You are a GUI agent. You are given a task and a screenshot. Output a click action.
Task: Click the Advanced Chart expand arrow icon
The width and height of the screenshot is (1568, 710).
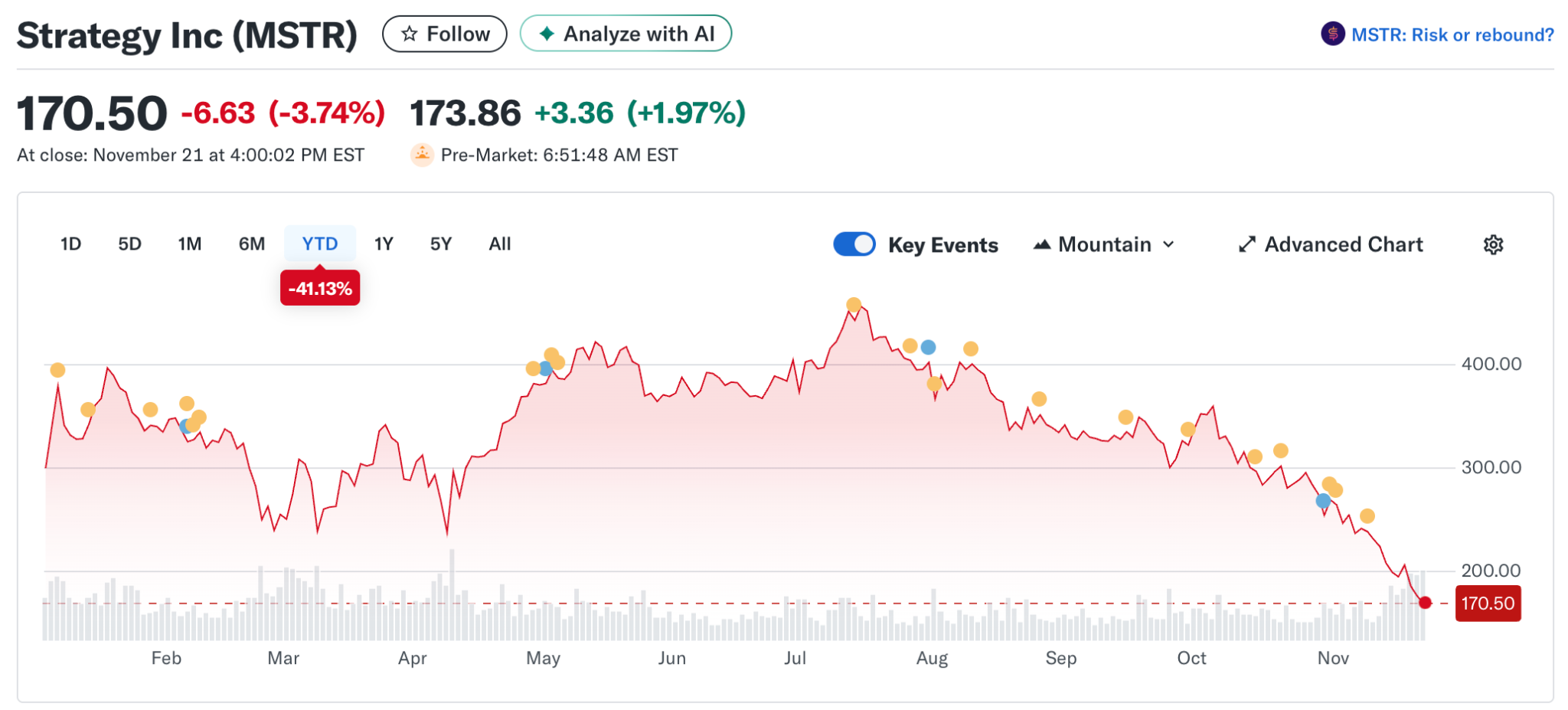pos(1247,244)
